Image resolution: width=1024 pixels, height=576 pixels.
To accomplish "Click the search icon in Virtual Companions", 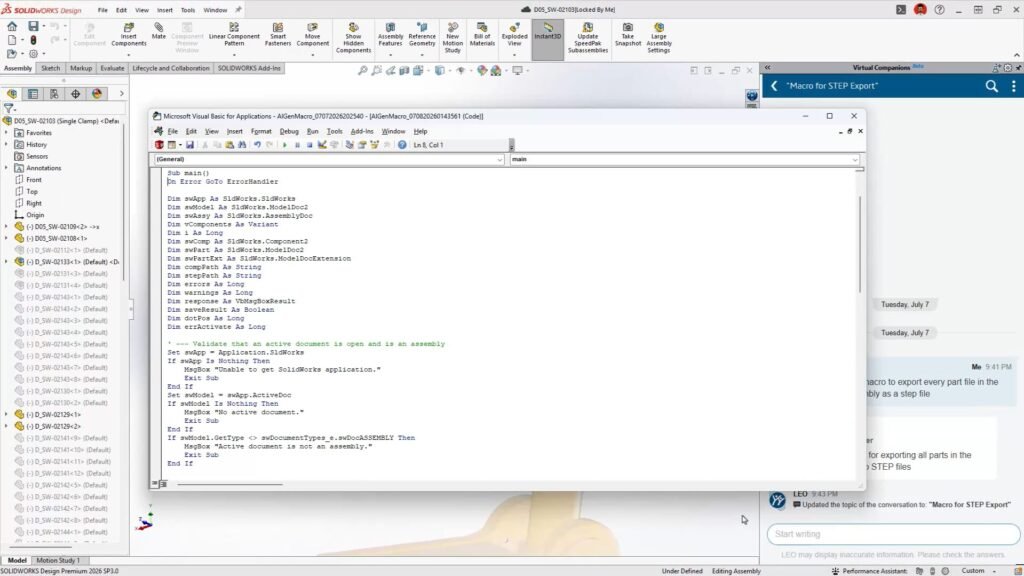I will coord(991,86).
